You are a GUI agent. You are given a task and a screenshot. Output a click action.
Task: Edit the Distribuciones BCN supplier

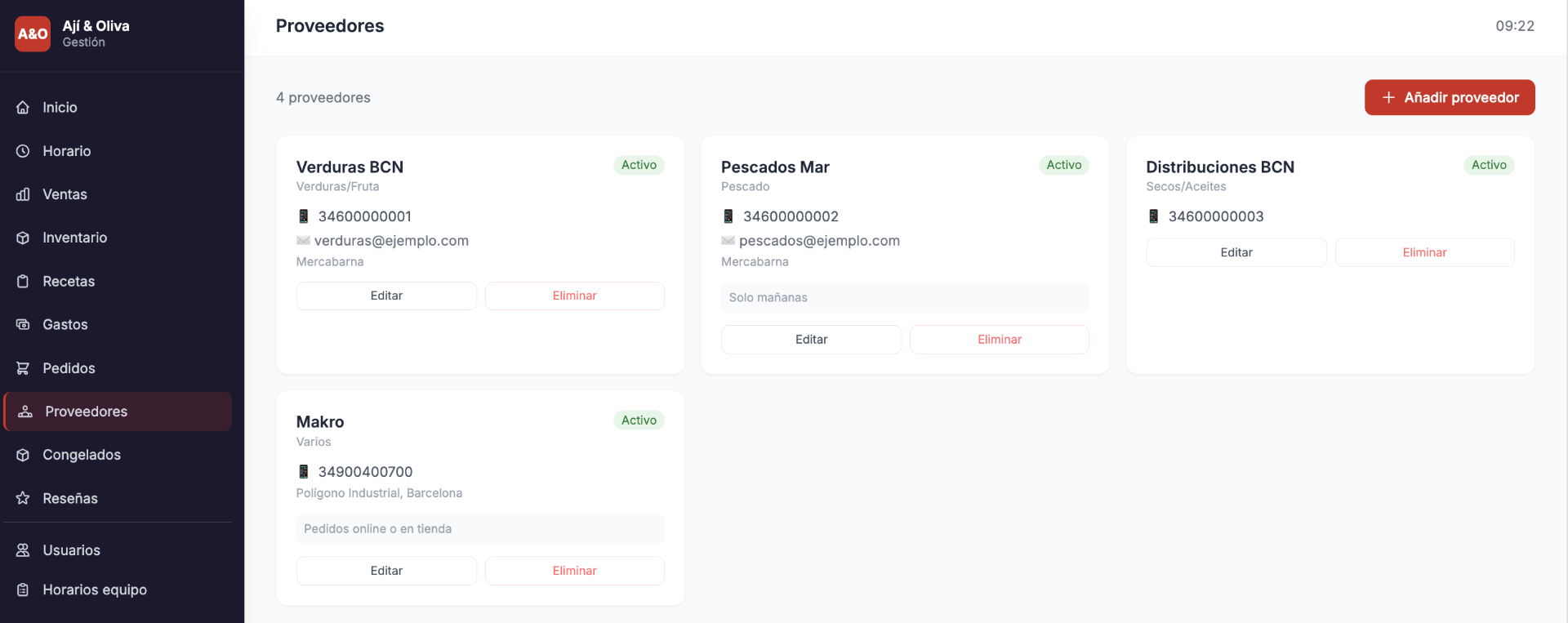pyautogui.click(x=1236, y=252)
